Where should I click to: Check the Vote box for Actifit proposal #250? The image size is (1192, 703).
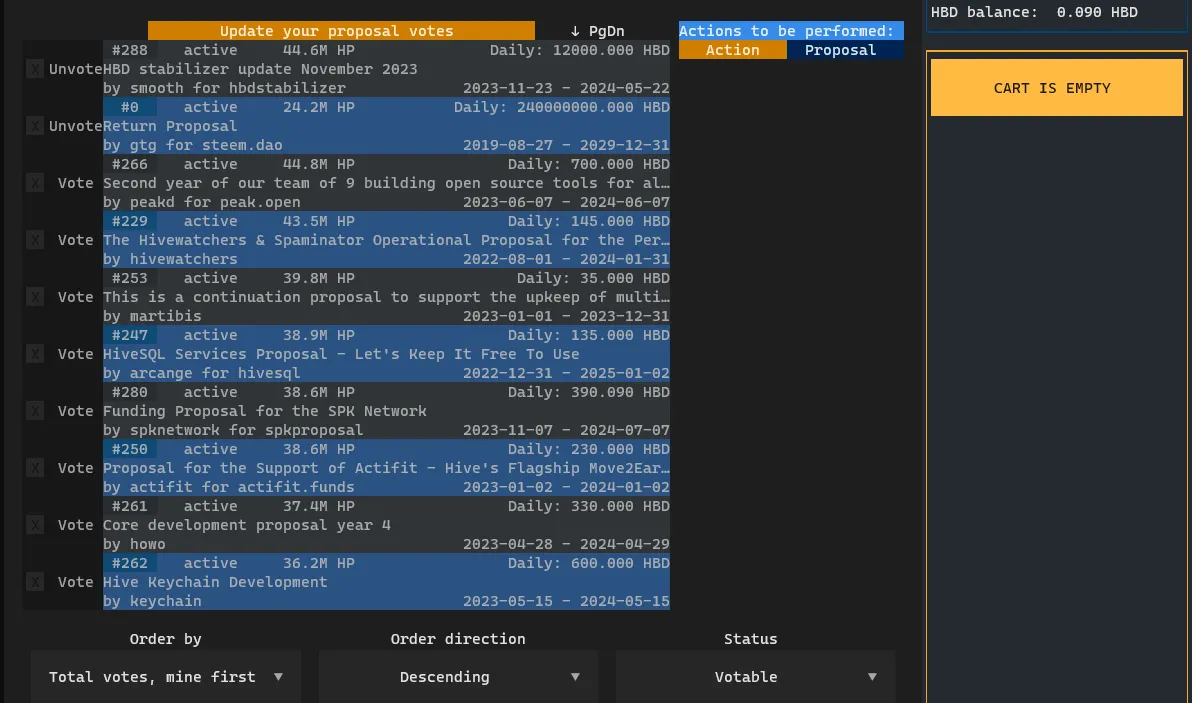35,468
